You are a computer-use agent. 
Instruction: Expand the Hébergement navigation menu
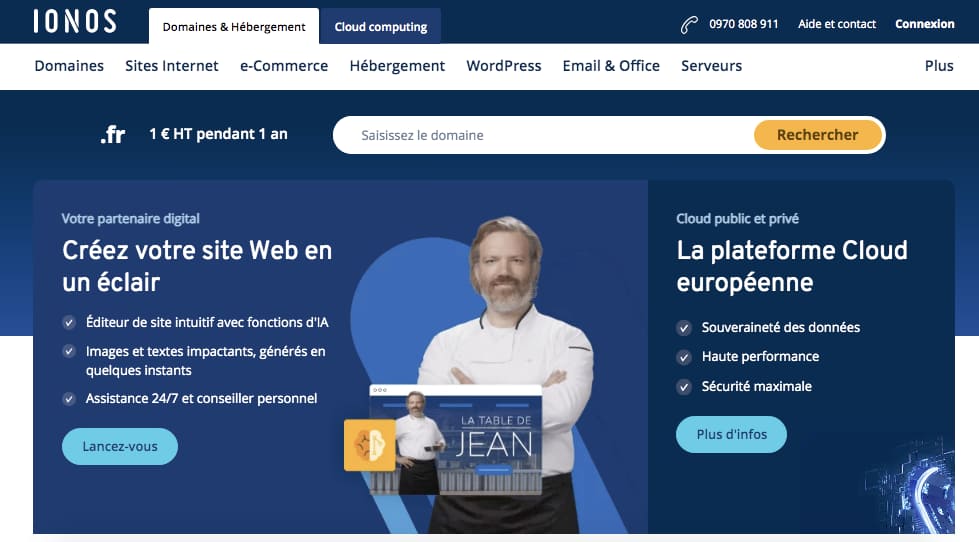[397, 66]
